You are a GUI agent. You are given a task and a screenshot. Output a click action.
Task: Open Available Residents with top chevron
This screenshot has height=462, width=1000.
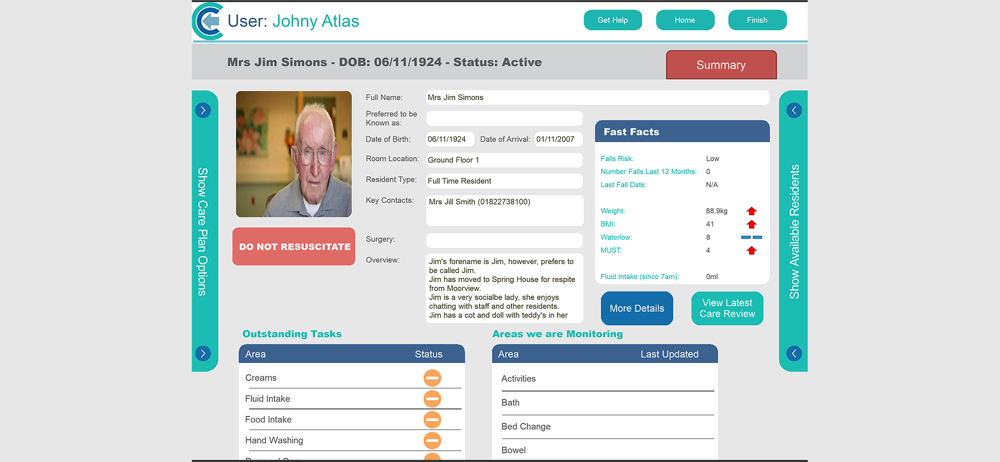(794, 110)
